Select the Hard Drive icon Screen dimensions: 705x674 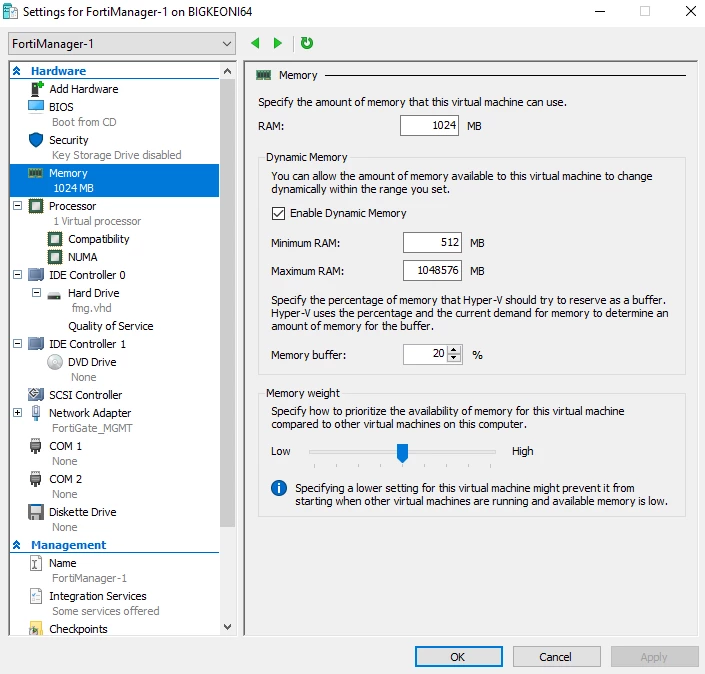54,295
